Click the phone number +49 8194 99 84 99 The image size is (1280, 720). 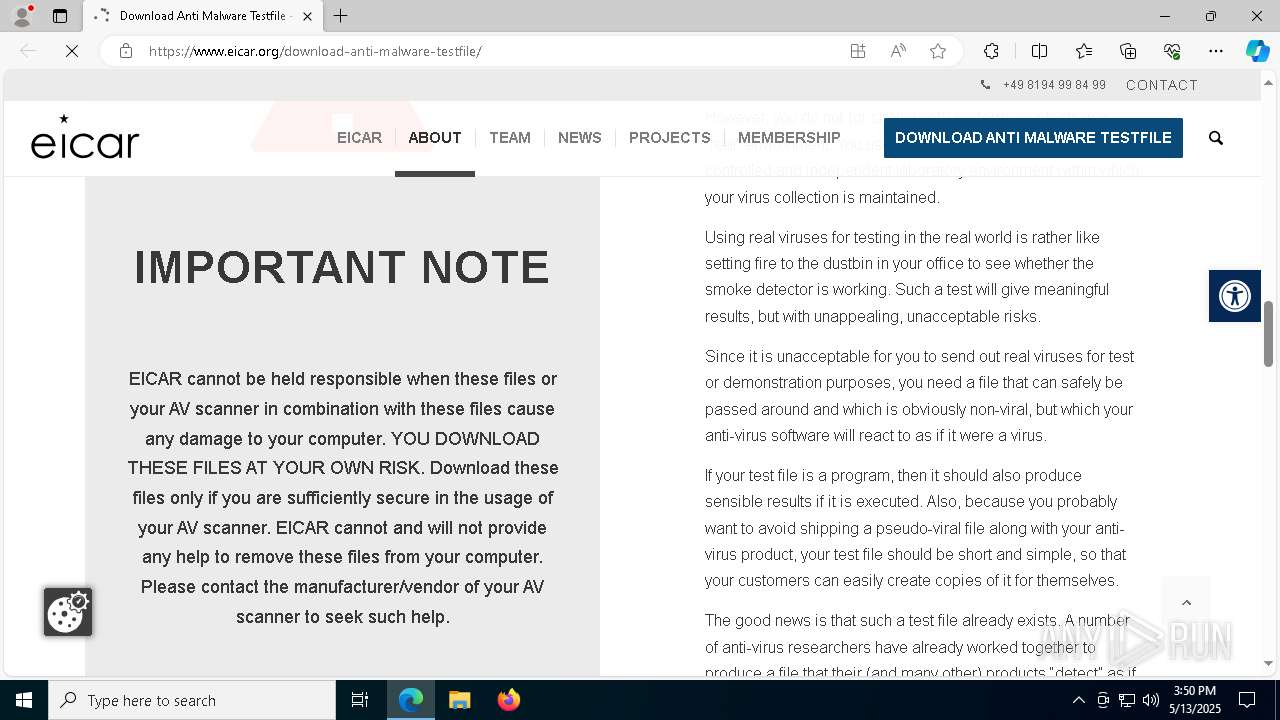tap(1054, 85)
